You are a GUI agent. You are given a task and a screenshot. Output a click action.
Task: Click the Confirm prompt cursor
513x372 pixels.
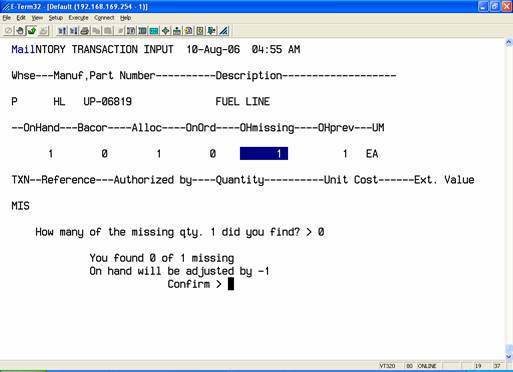point(231,284)
